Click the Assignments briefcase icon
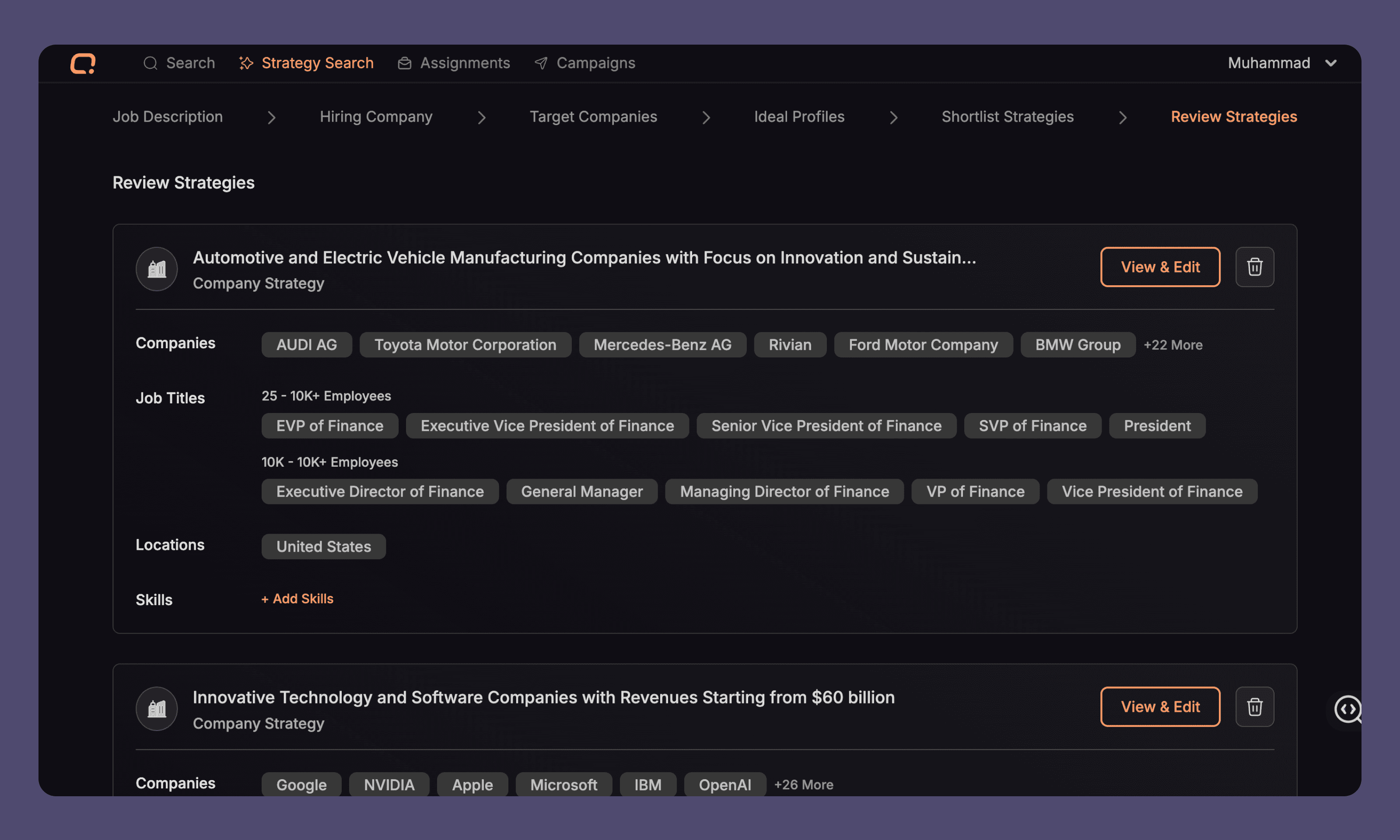This screenshot has height=840, width=1400. point(404,63)
